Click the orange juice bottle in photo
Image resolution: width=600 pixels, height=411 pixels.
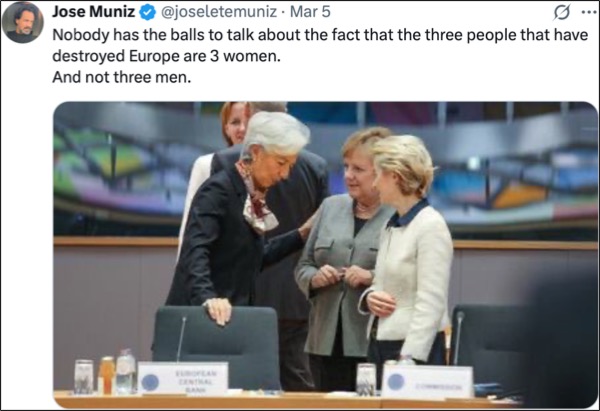coord(106,375)
